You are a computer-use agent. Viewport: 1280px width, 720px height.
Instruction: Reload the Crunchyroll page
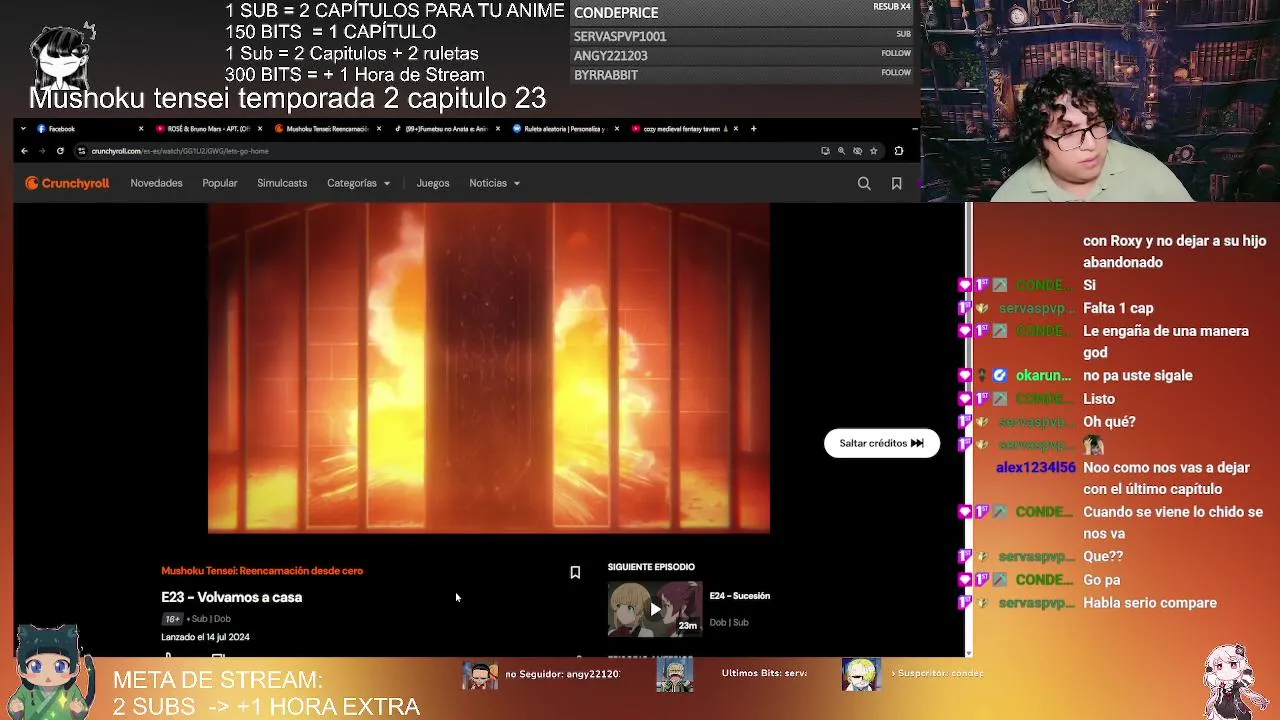point(60,151)
